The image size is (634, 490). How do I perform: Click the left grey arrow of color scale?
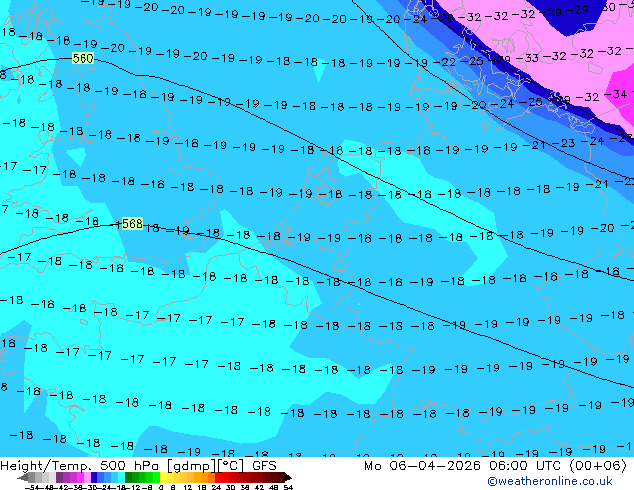[22, 478]
